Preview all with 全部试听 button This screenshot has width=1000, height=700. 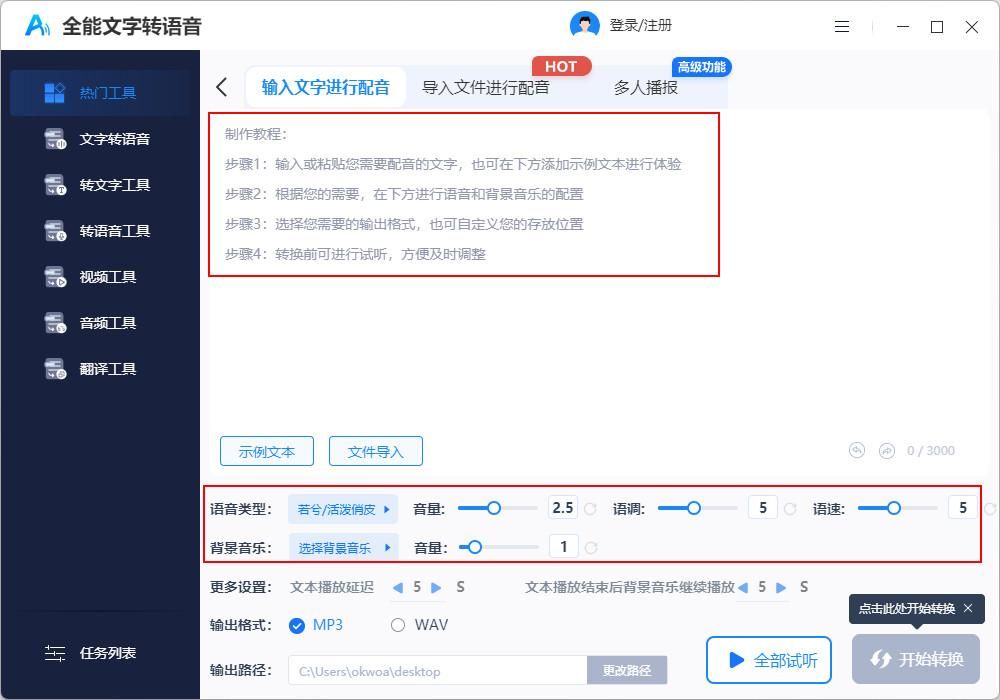pyautogui.click(x=768, y=660)
